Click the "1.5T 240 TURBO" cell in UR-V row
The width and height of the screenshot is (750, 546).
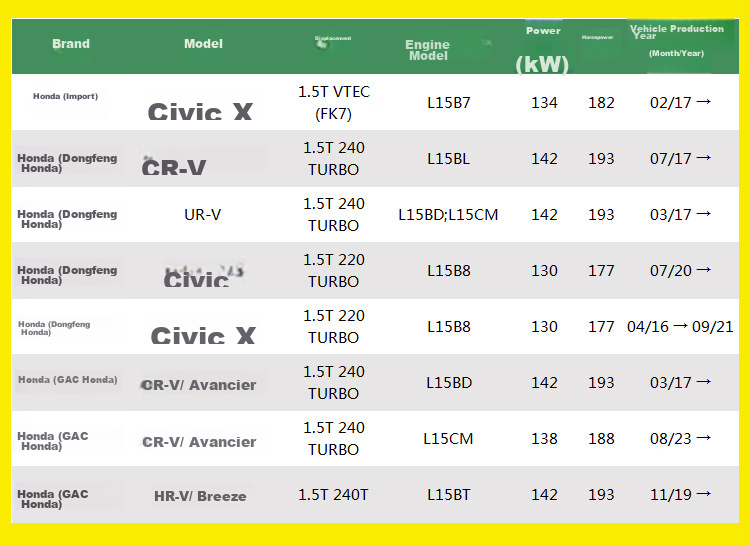point(334,215)
